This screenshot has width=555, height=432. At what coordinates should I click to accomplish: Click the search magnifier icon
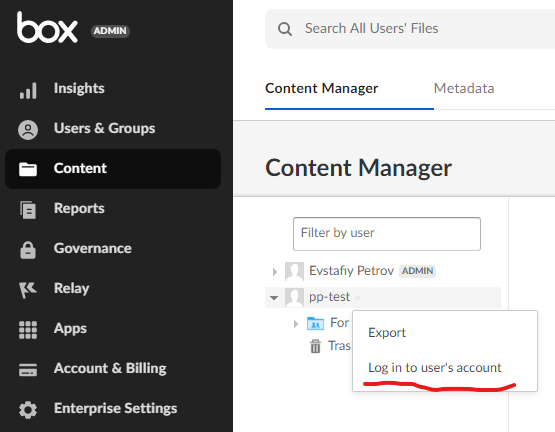[285, 29]
